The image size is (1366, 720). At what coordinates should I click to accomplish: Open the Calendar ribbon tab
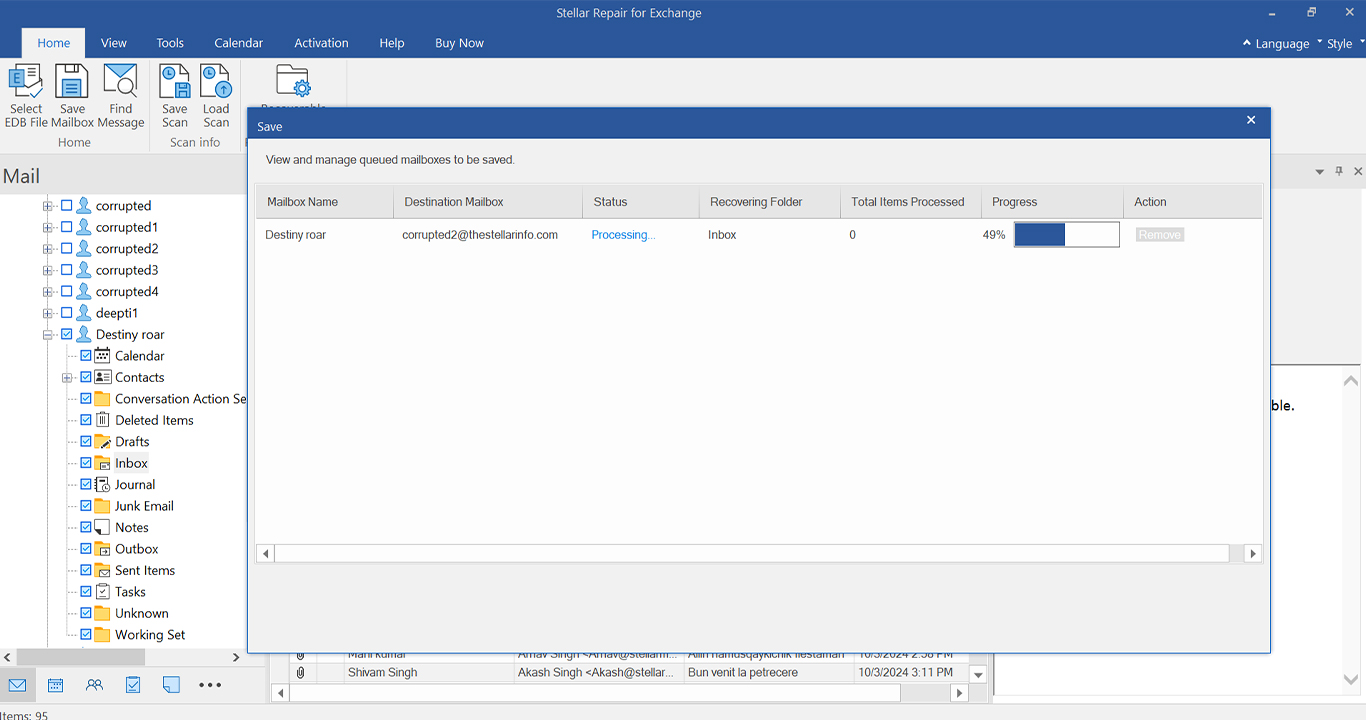tap(239, 43)
